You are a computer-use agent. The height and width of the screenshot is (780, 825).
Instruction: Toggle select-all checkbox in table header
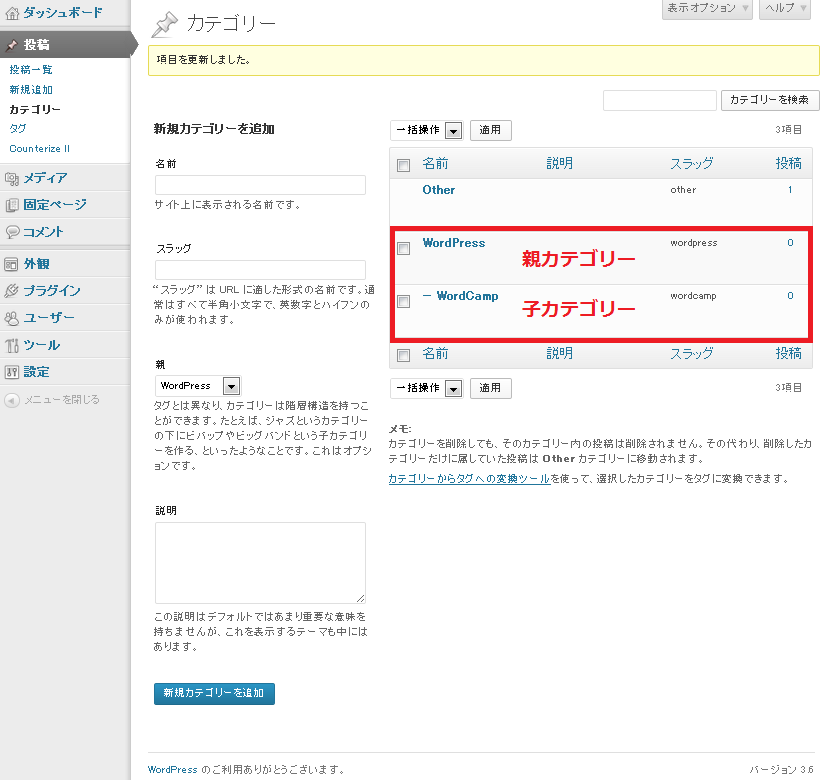pos(403,165)
